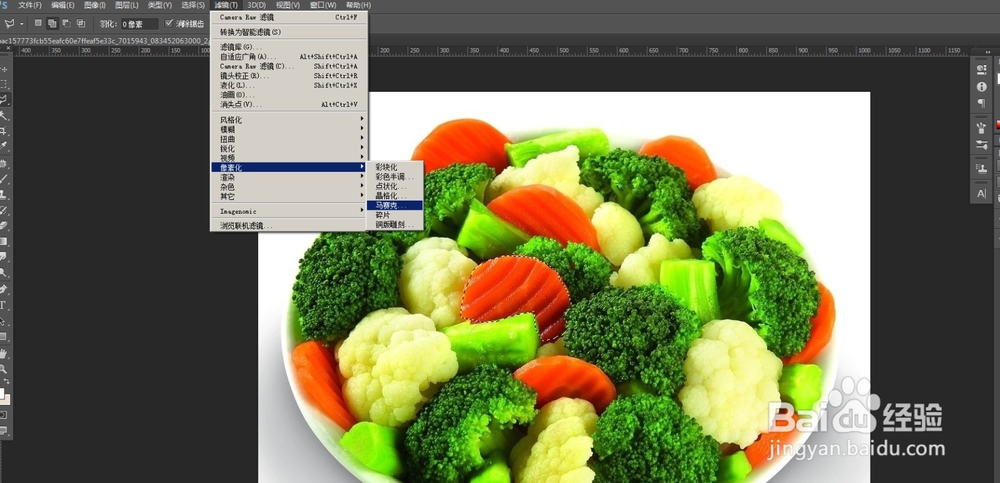Select the Eyedropper tool

(x=4, y=147)
